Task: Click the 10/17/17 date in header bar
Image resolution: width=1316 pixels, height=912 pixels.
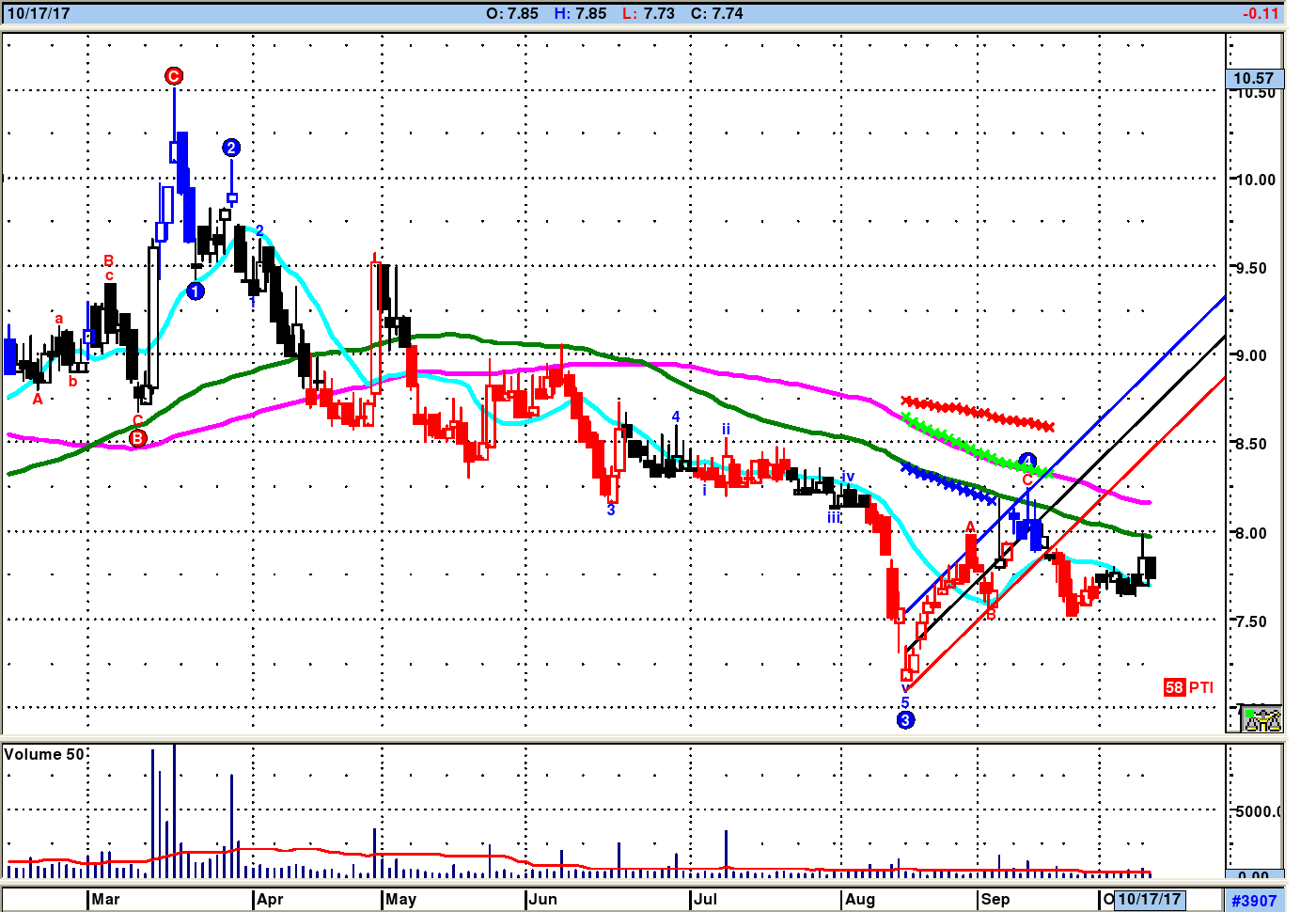Action: click(39, 13)
